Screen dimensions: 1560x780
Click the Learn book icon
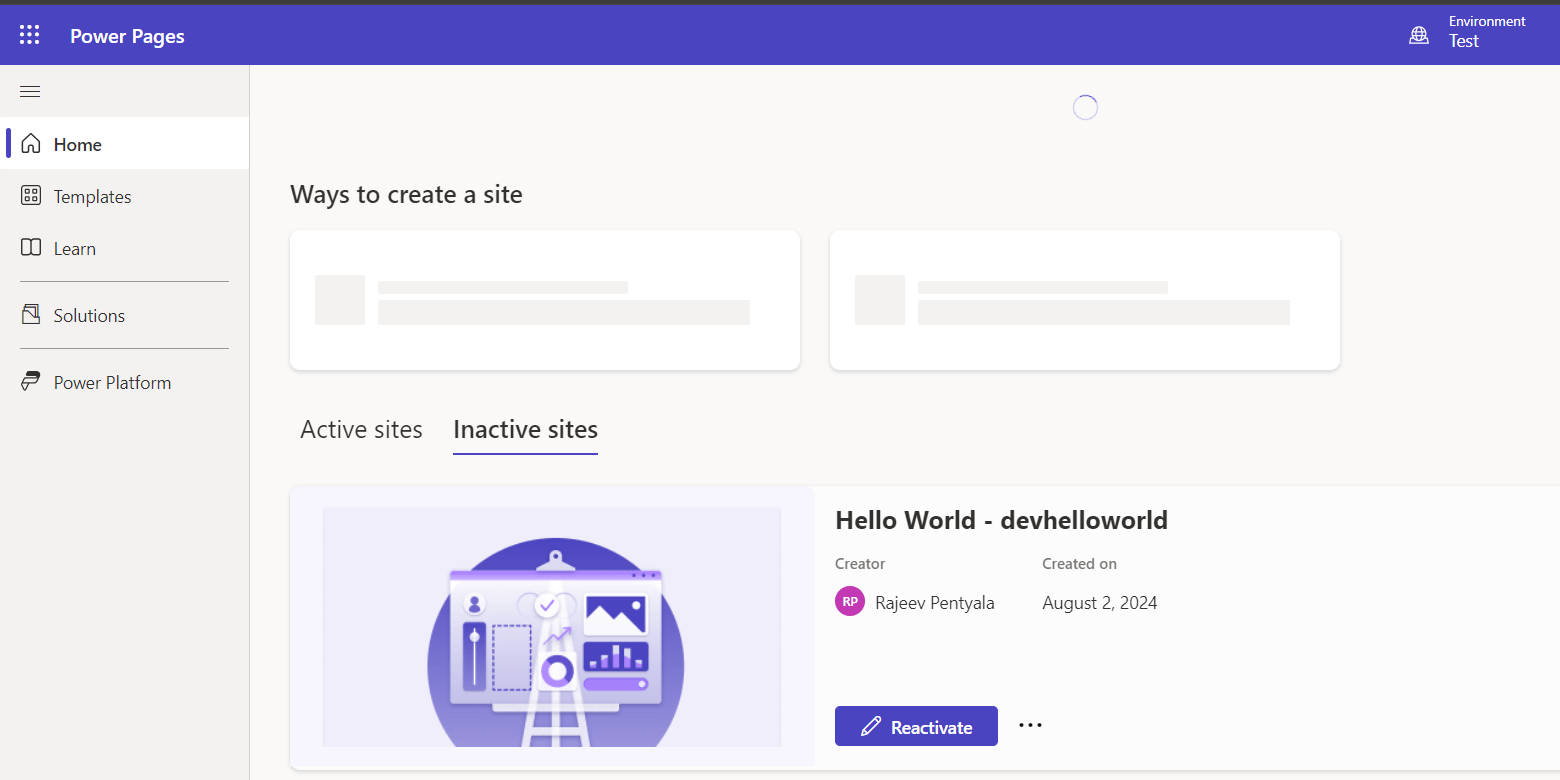tap(31, 248)
